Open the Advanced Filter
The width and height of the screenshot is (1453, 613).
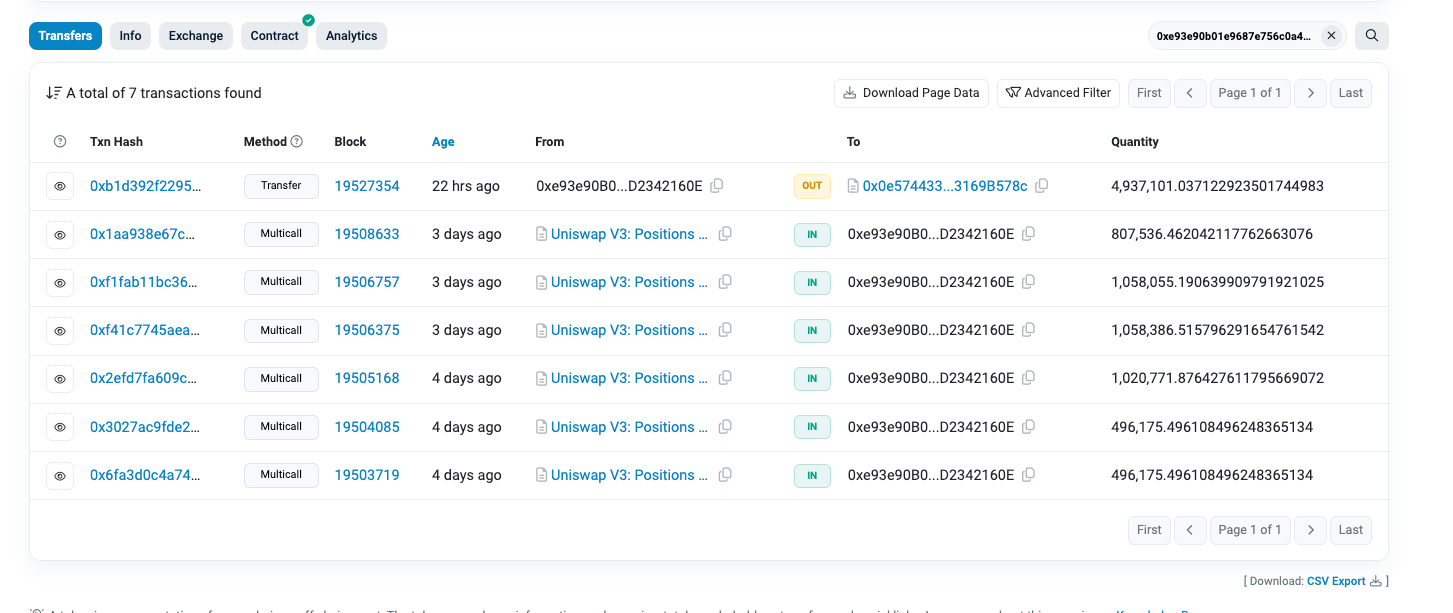pos(1058,93)
